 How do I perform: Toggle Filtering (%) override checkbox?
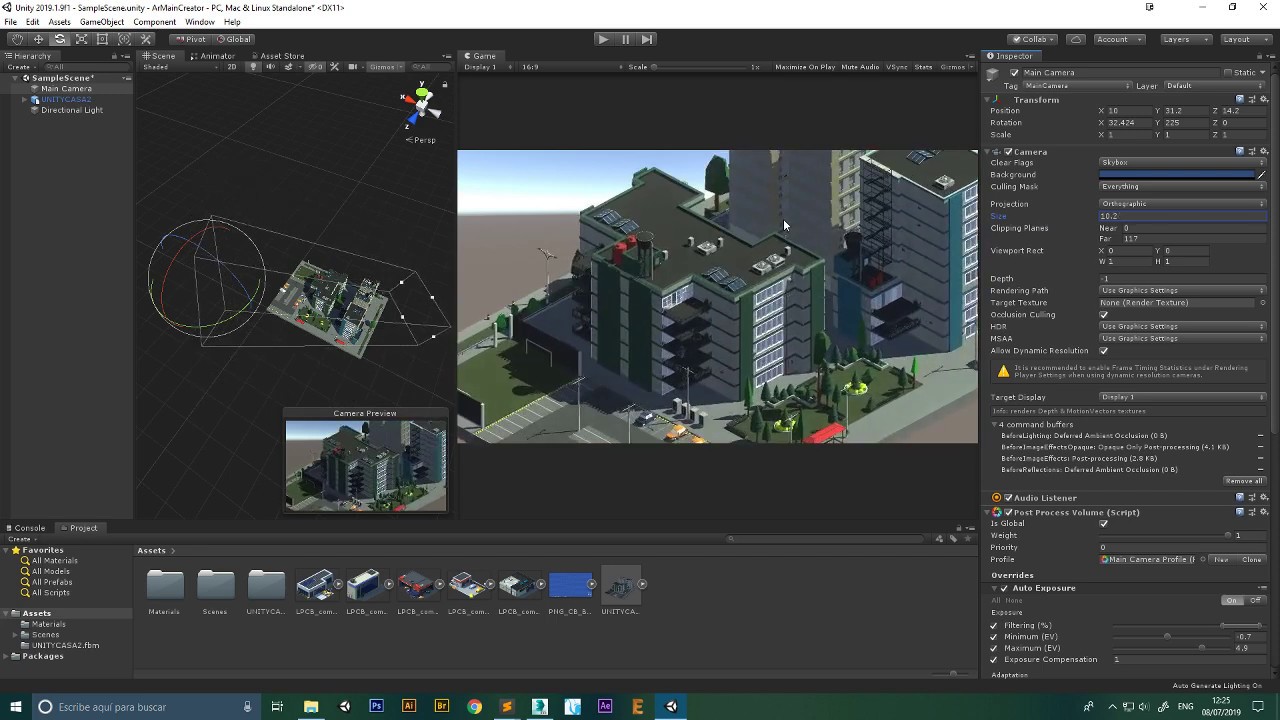[994, 625]
